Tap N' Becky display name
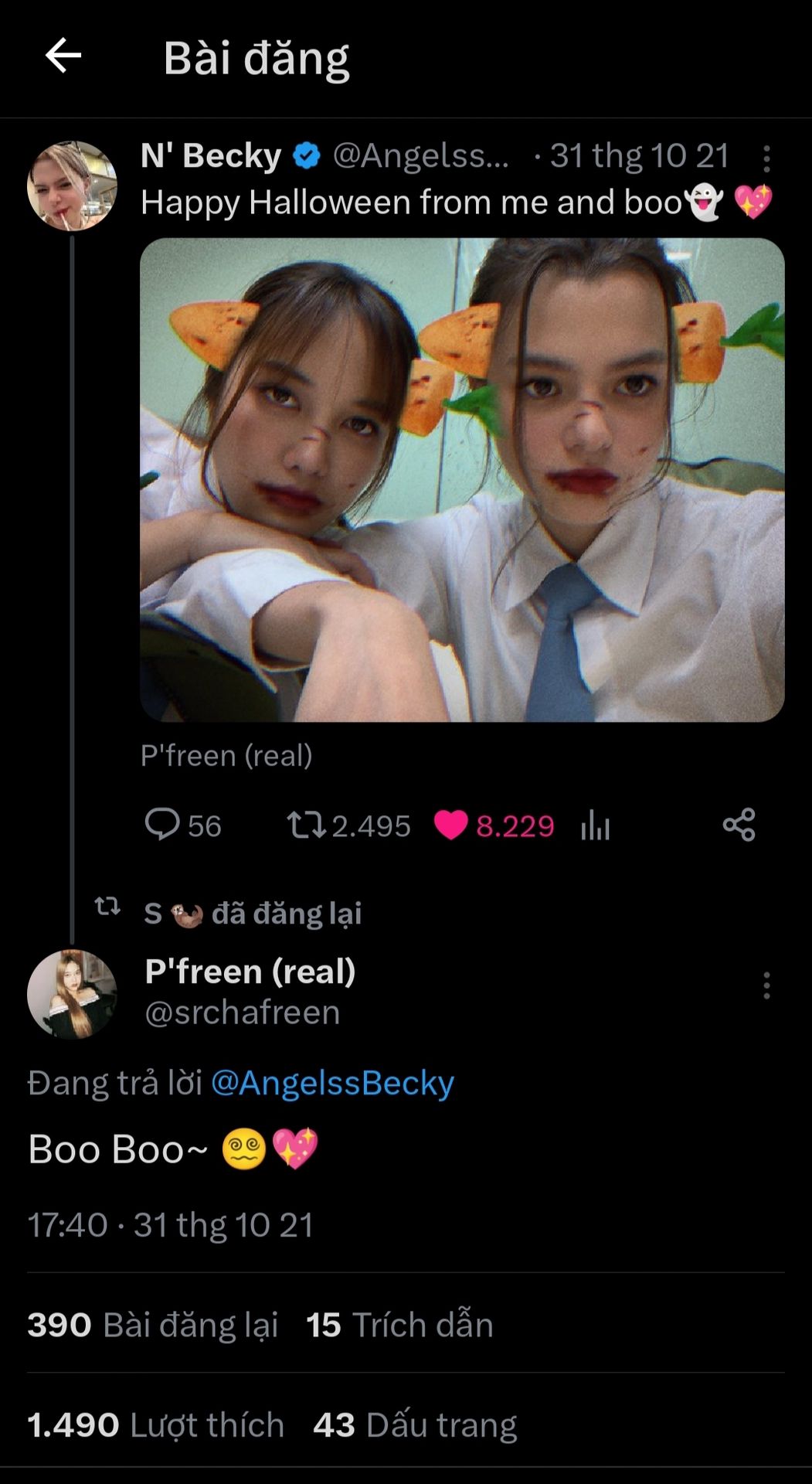Viewport: 812px width, 1484px height. (x=211, y=155)
